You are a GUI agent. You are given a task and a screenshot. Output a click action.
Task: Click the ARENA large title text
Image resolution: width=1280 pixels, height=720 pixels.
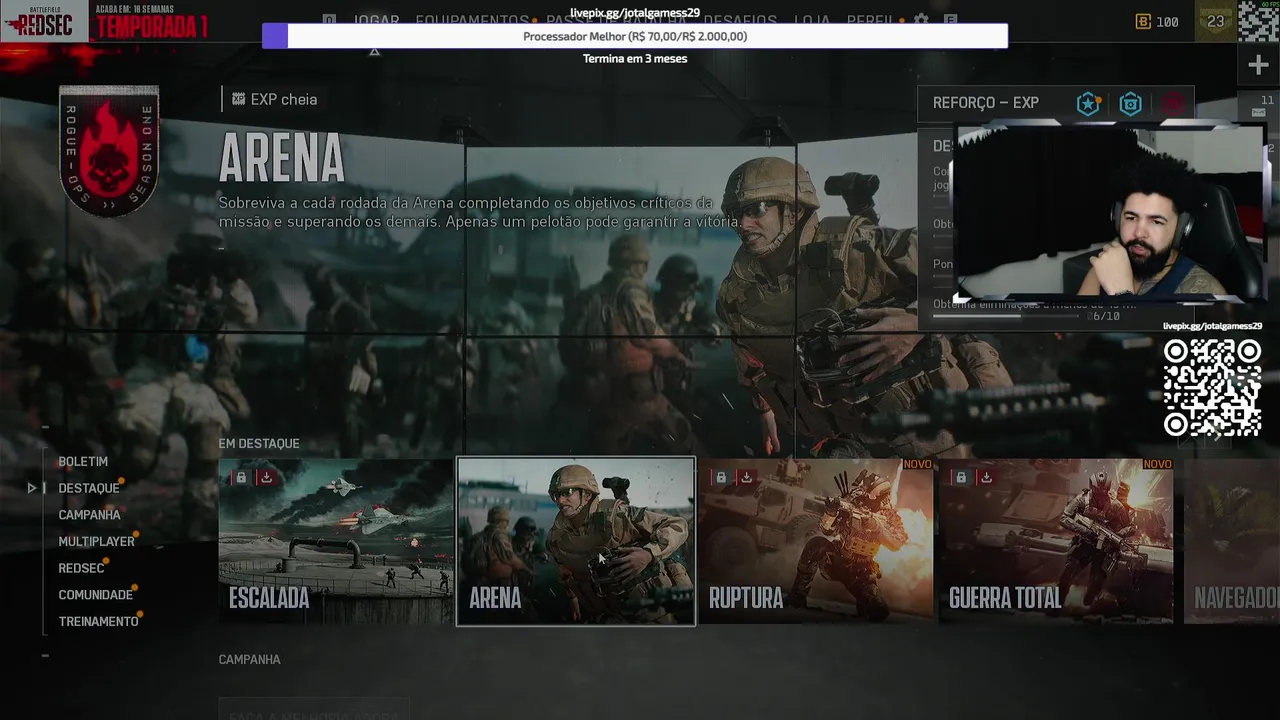pyautogui.click(x=282, y=159)
